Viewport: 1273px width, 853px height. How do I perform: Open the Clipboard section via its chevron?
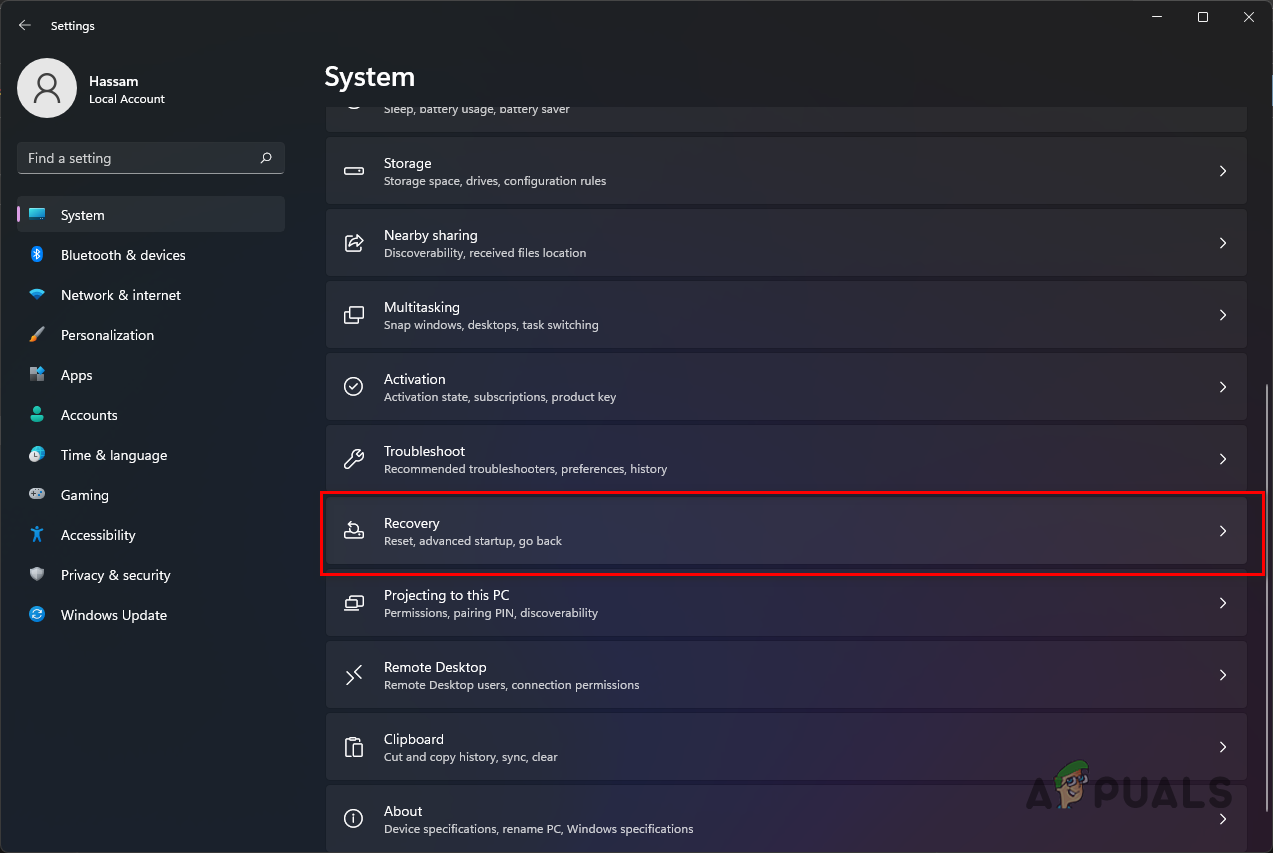[1222, 747]
